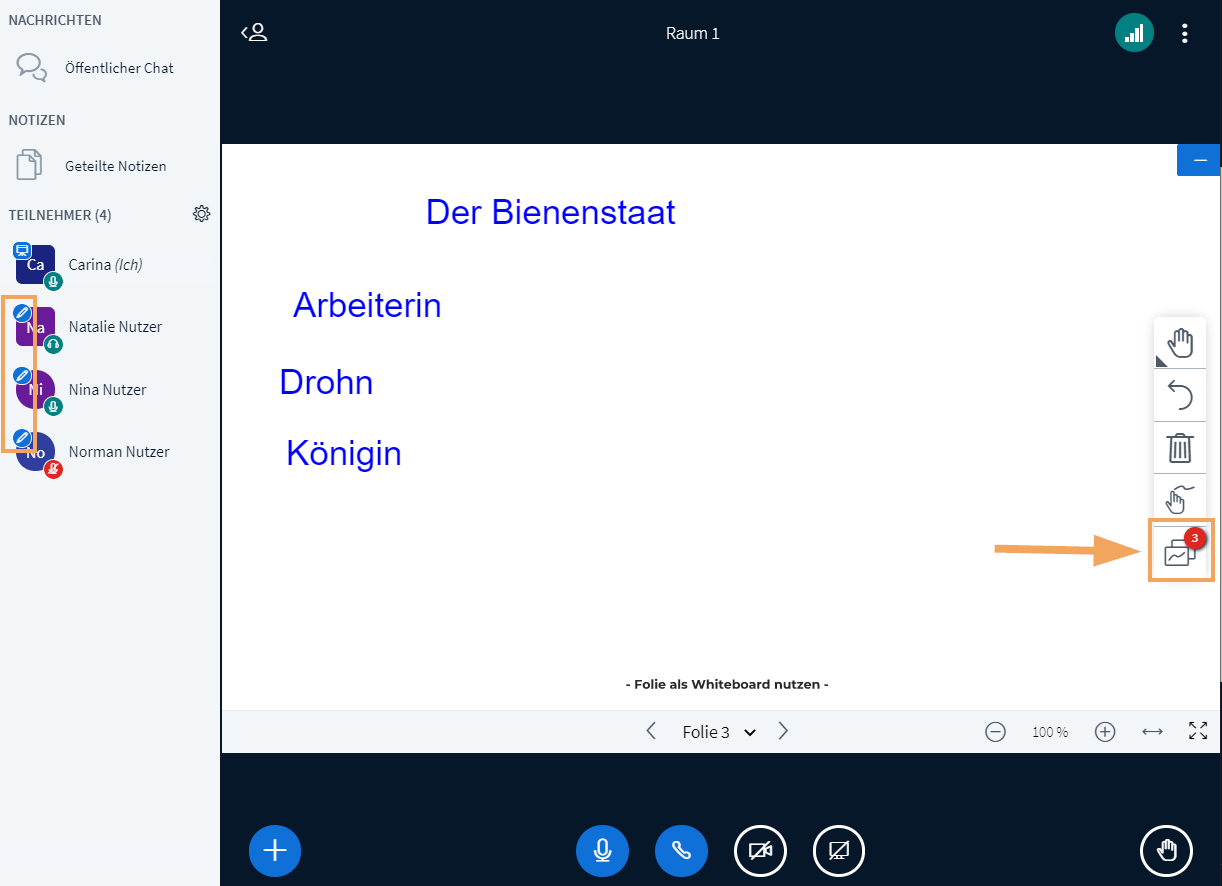Turn off multi-user whiteboard mode
The width and height of the screenshot is (1222, 886).
pos(1180,550)
